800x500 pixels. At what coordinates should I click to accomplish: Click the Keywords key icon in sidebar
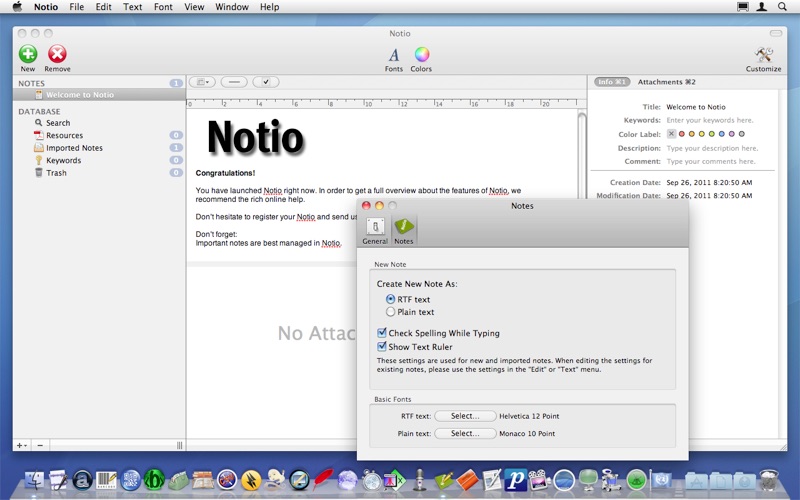[39, 160]
